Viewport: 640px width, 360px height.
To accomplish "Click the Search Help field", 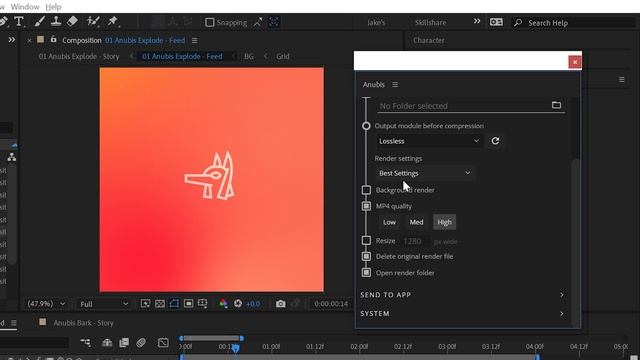I will [573, 23].
